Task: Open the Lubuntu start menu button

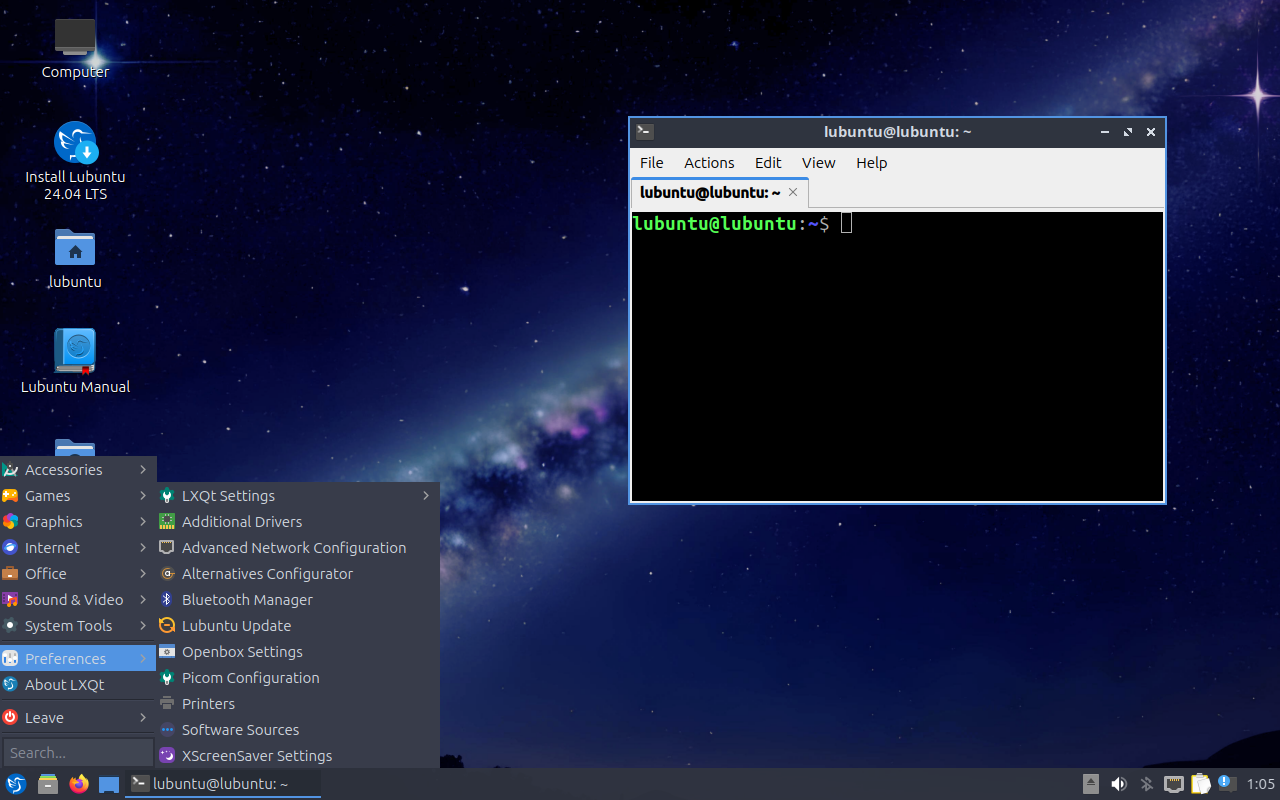Action: pyautogui.click(x=16, y=784)
